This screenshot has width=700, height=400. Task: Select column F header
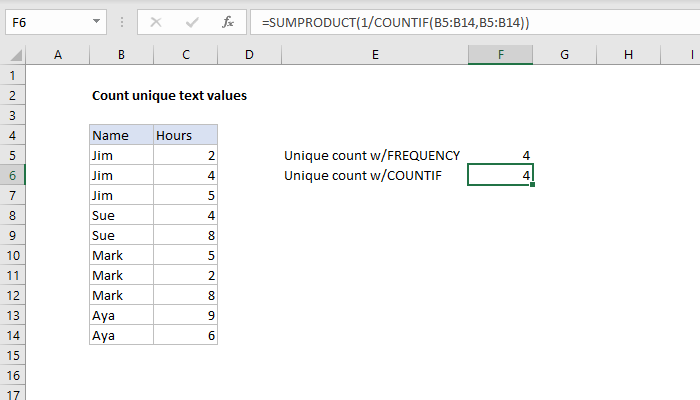(x=501, y=55)
